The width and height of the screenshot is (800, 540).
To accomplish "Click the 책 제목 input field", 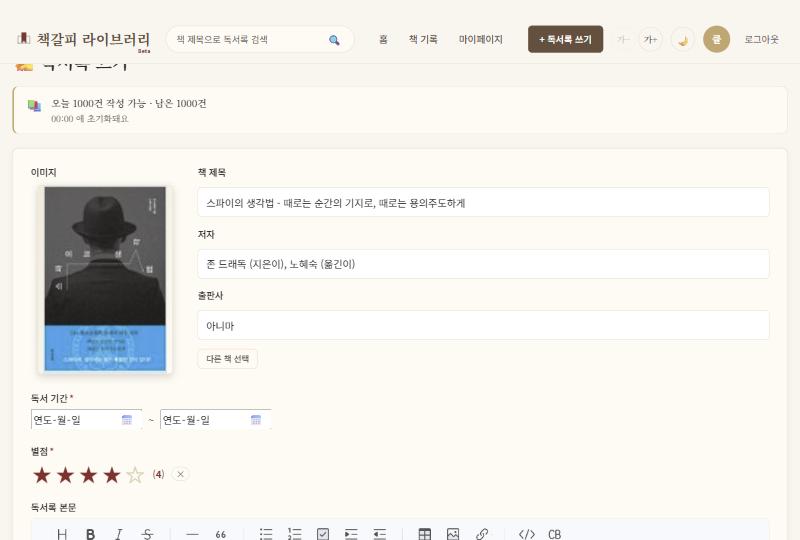I will click(x=483, y=202).
